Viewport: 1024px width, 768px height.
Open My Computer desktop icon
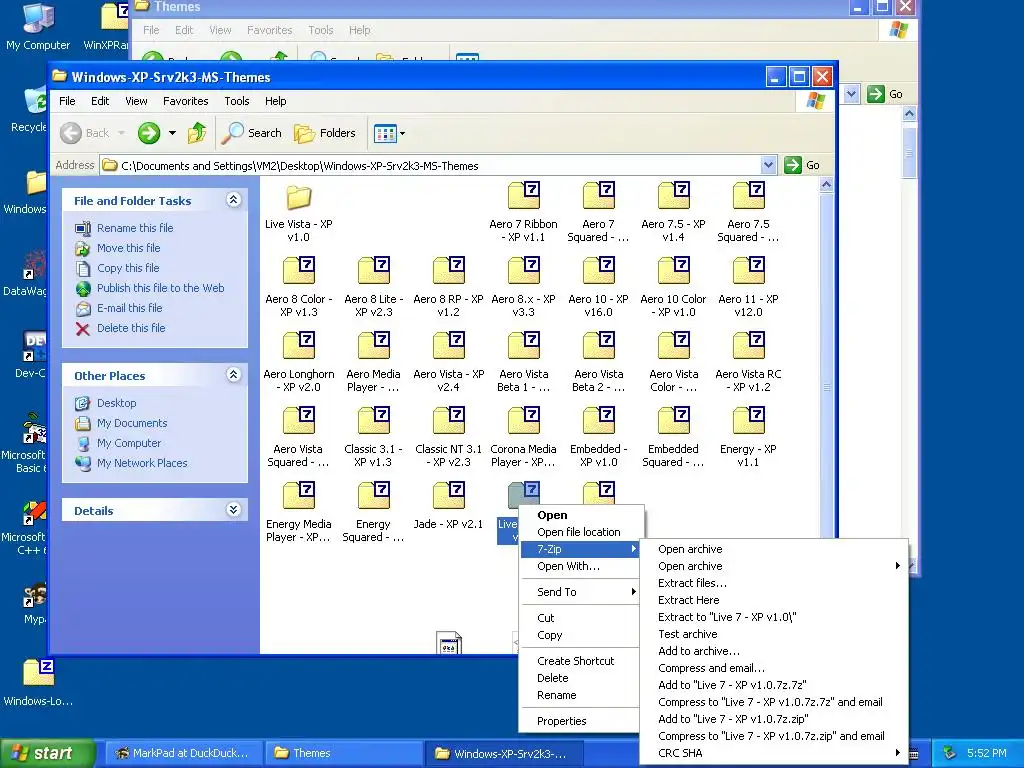click(x=38, y=27)
